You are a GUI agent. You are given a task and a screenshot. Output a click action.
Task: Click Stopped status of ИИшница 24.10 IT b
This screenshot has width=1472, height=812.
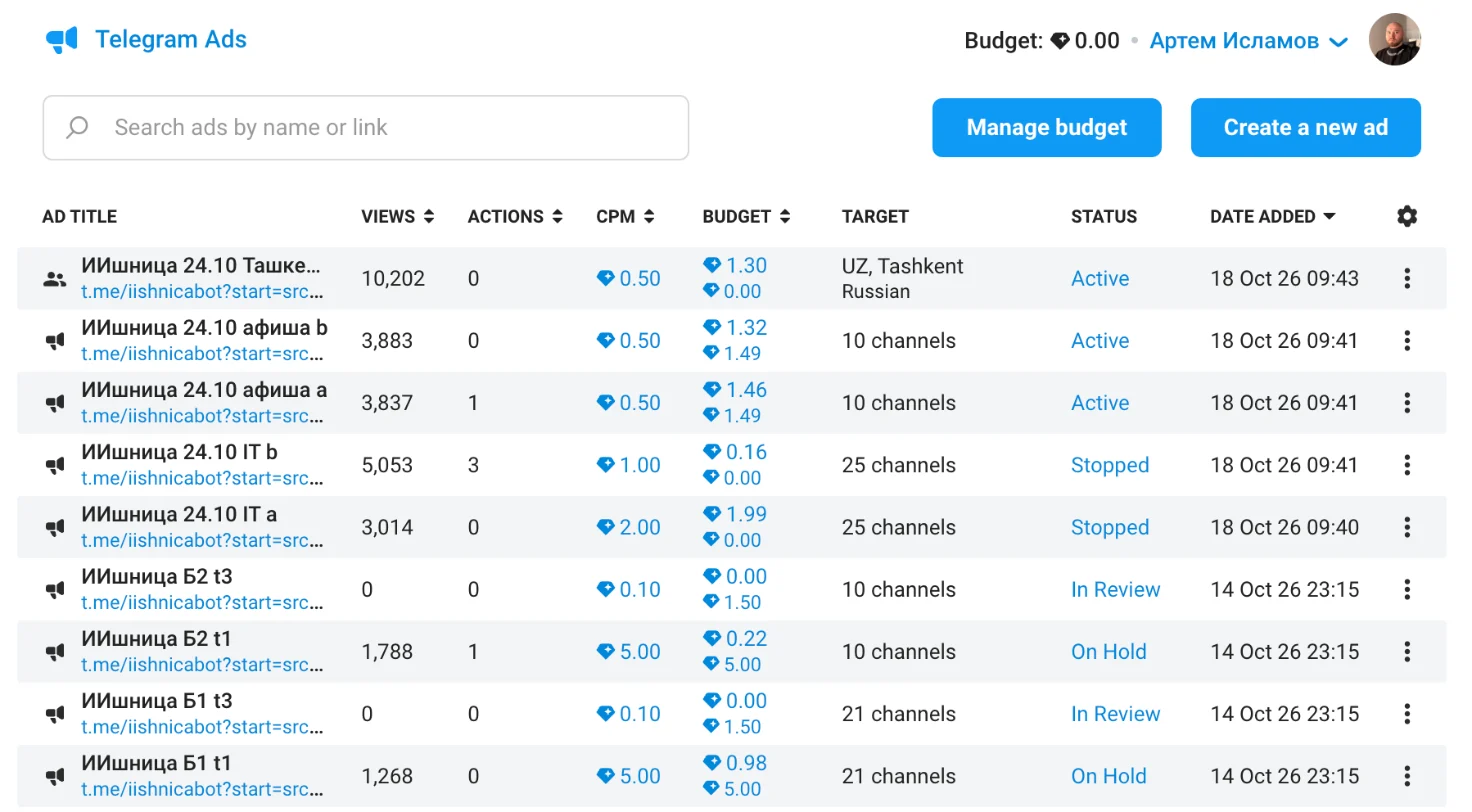[1110, 465]
